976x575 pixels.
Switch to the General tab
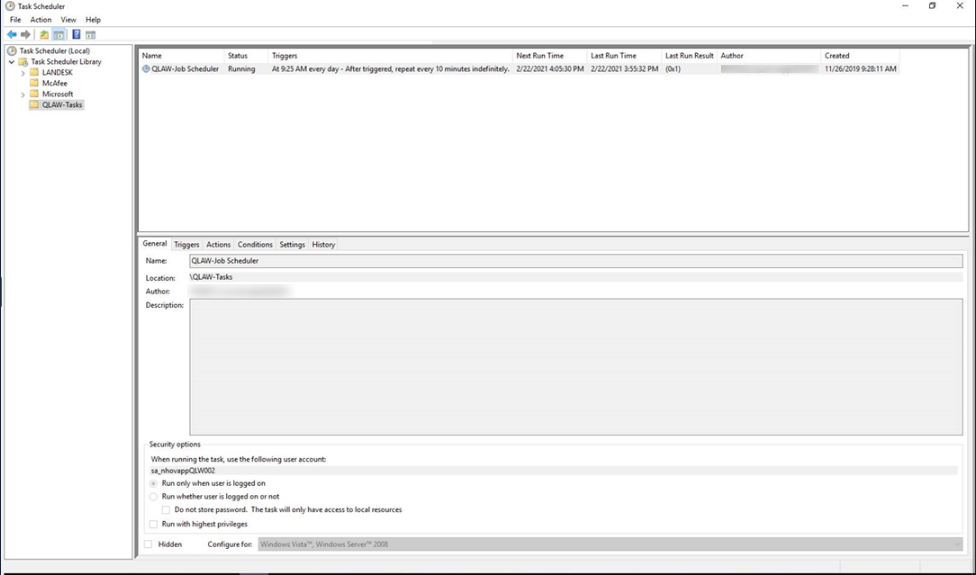154,244
